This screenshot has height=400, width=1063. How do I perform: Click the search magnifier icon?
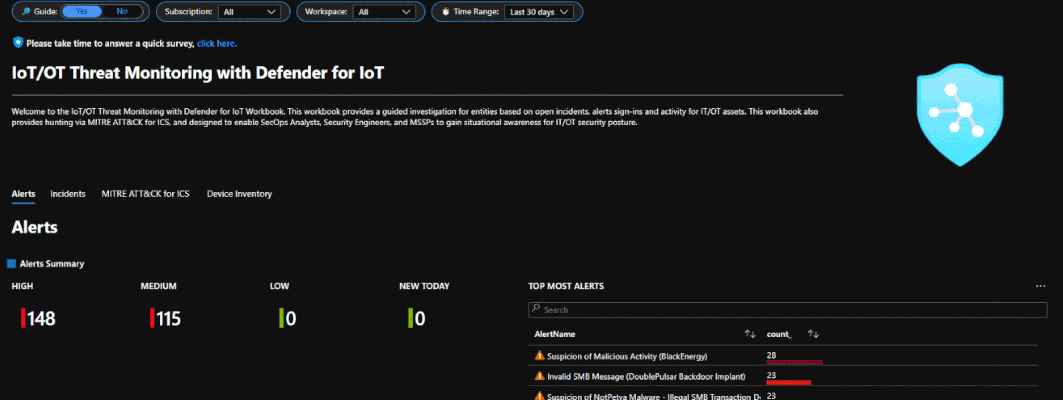pyautogui.click(x=536, y=309)
